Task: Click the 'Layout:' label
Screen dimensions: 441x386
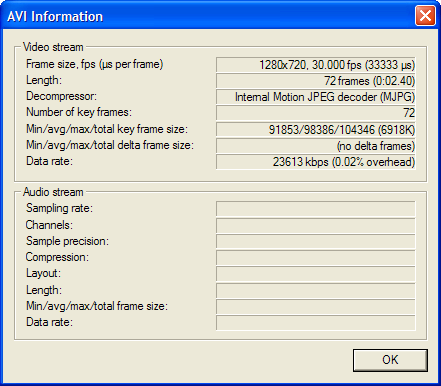Action: (x=43, y=273)
